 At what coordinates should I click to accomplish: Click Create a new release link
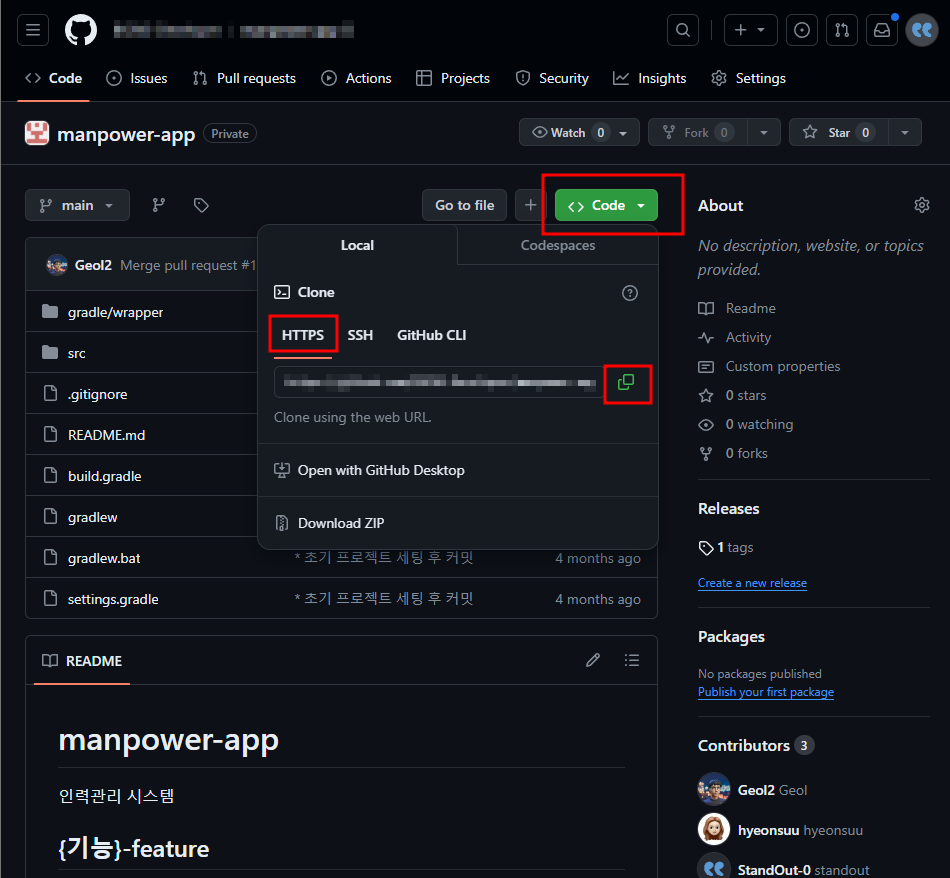coord(752,583)
